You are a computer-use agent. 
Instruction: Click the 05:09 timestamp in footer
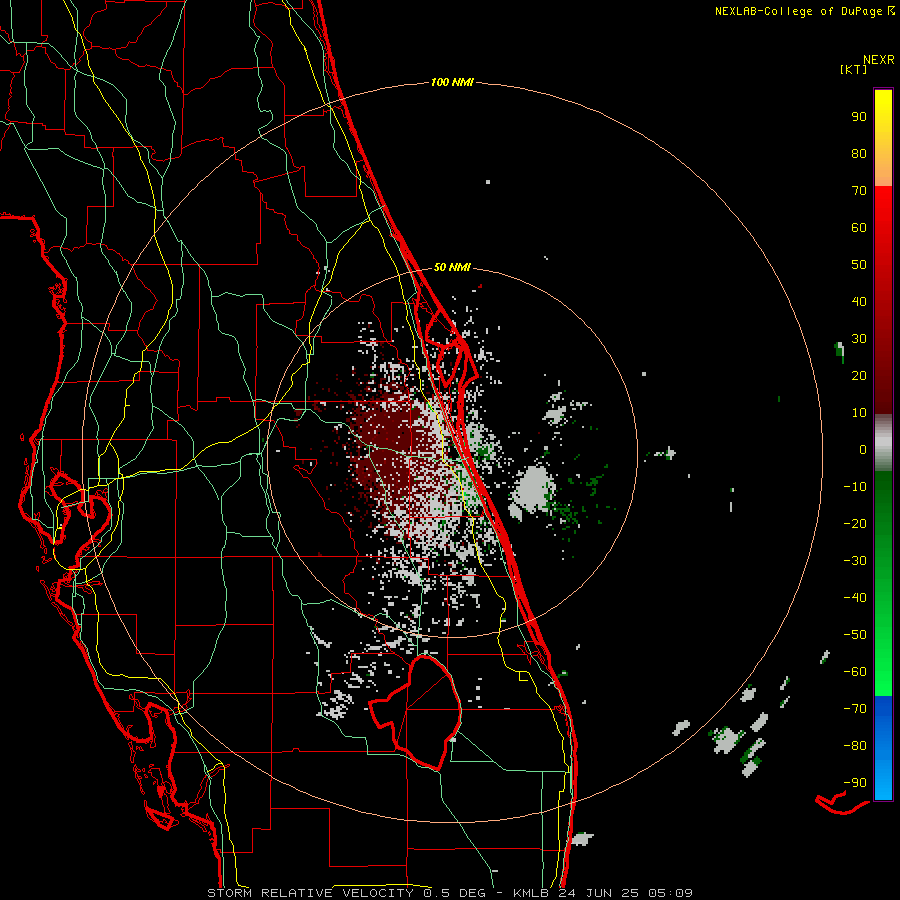[670, 893]
